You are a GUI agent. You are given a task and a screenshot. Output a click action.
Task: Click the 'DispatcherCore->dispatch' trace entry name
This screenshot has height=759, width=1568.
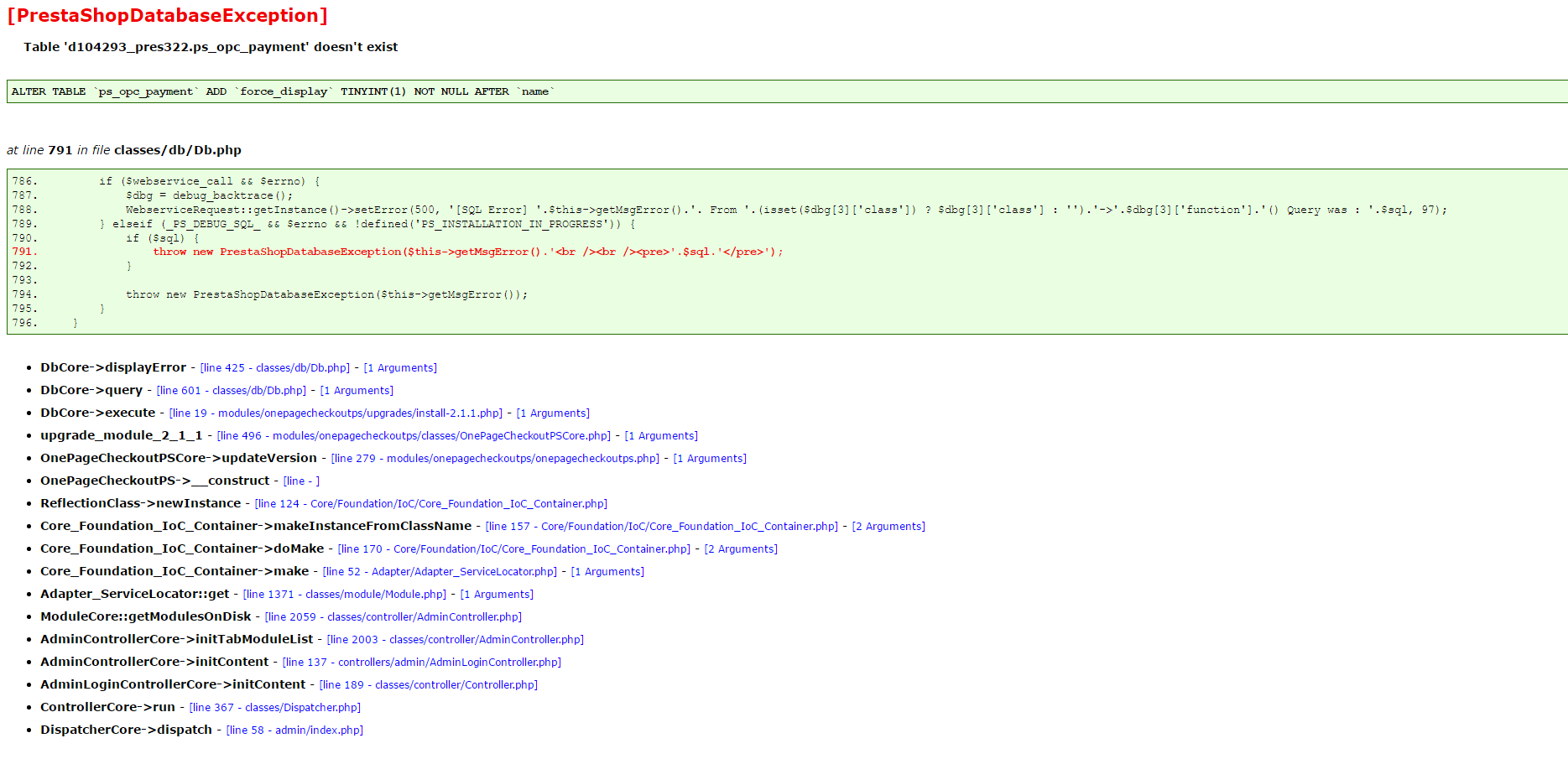[127, 730]
